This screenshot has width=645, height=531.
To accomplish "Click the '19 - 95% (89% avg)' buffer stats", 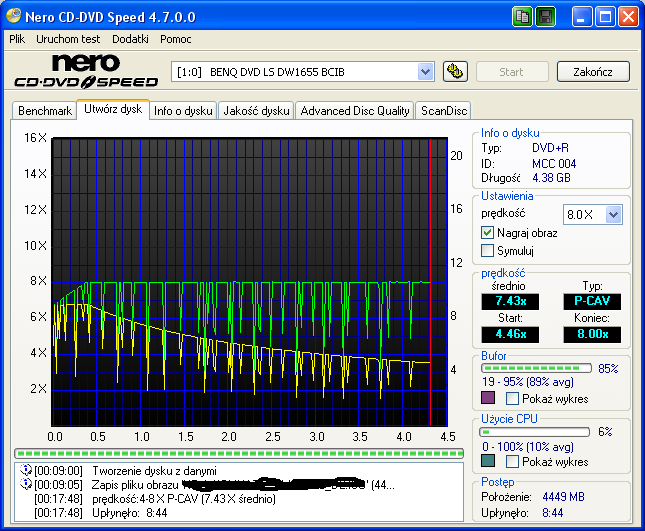I will click(528, 382).
